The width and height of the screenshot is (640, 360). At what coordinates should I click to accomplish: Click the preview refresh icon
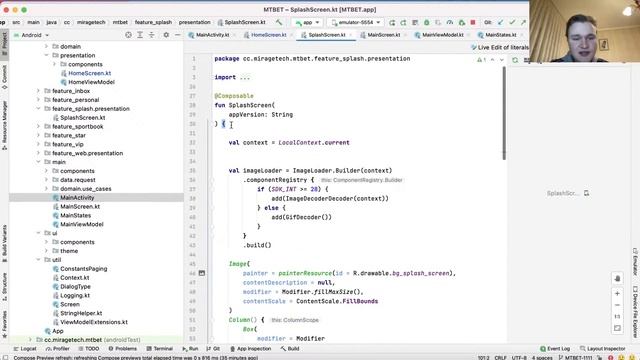pos(515,60)
